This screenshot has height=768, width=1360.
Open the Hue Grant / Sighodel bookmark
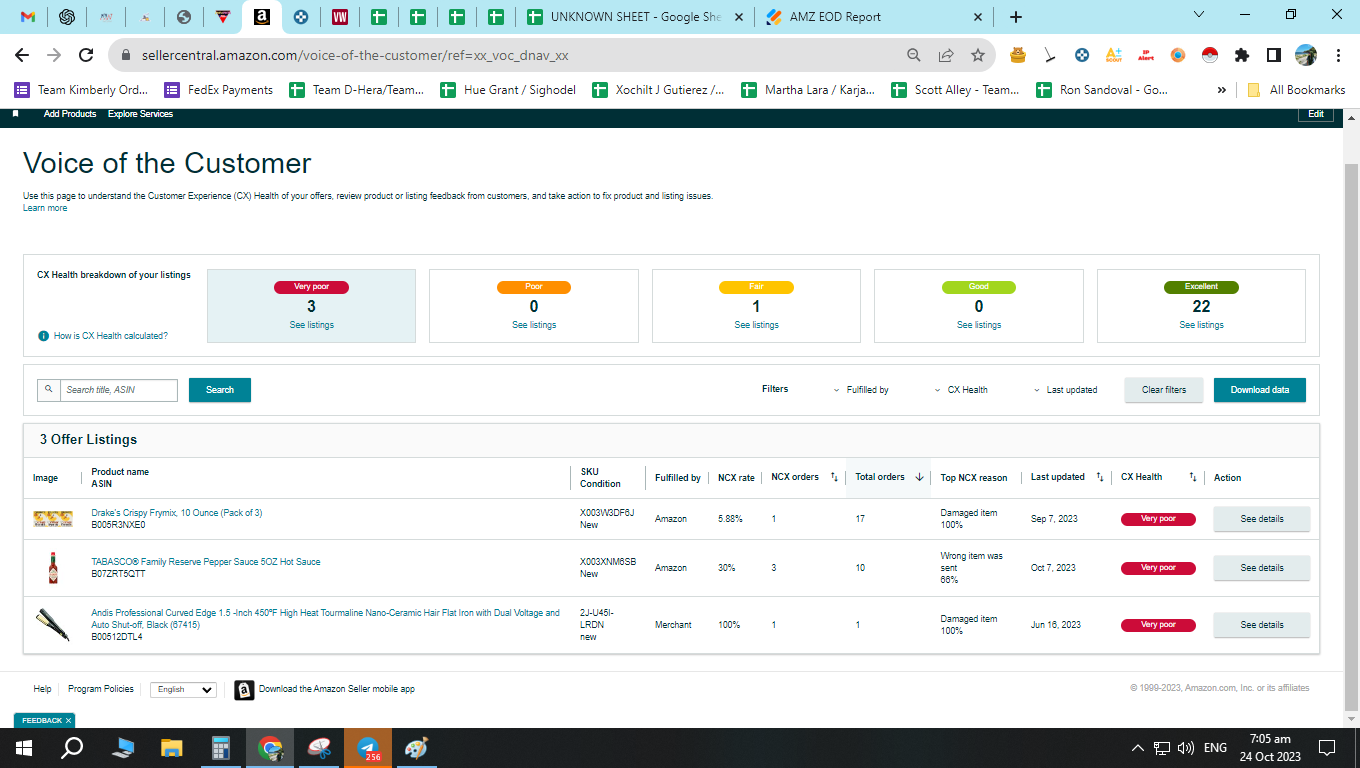click(x=508, y=90)
